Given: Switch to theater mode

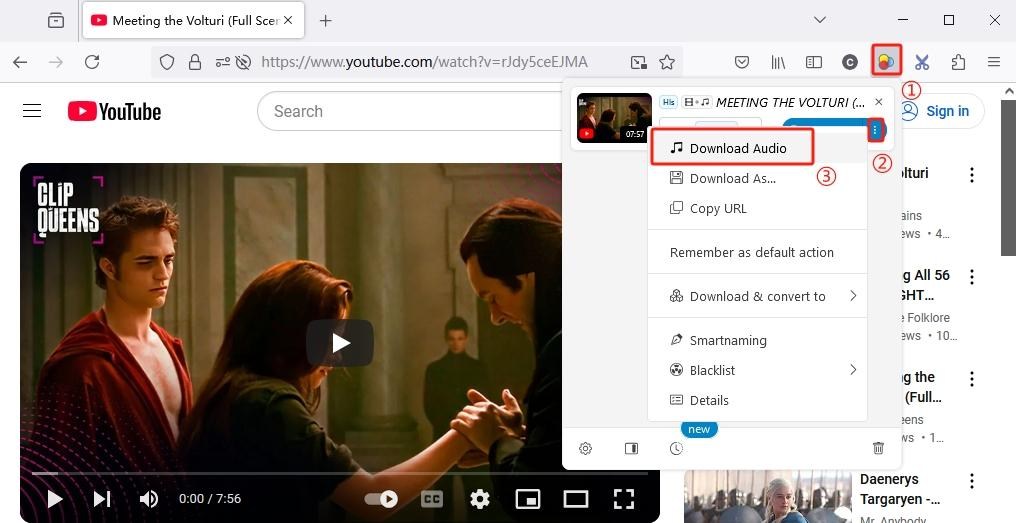Looking at the screenshot, I should [x=575, y=498].
